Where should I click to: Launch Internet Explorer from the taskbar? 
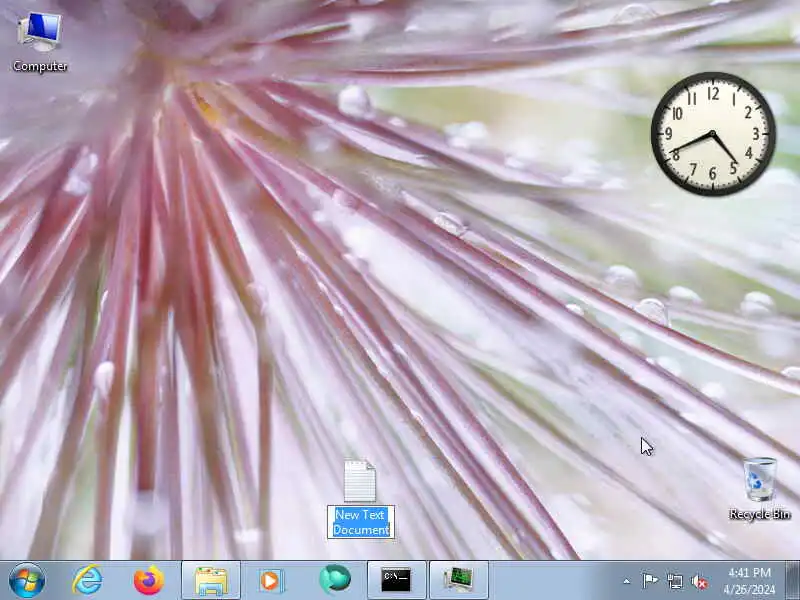click(x=87, y=580)
